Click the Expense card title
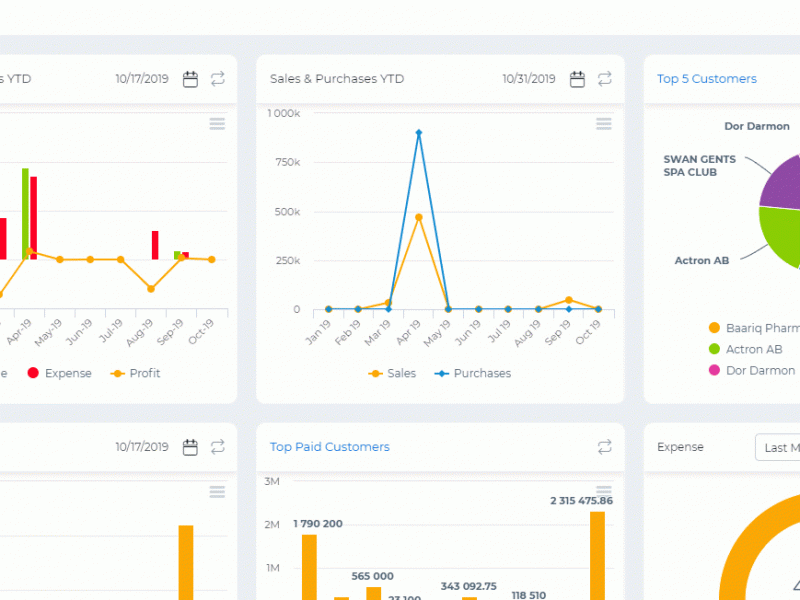This screenshot has width=800, height=600. 680,447
